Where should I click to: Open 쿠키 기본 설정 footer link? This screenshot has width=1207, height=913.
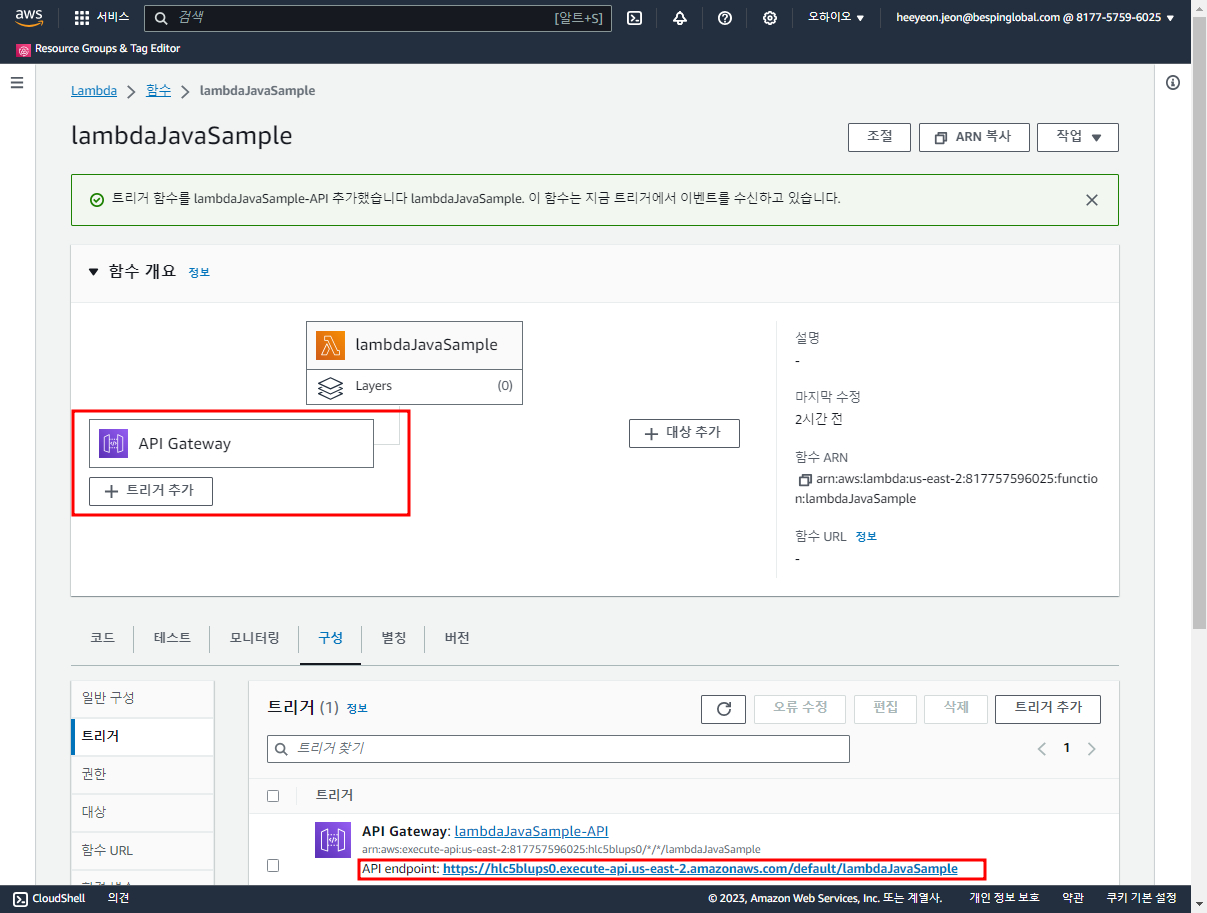pos(1141,898)
